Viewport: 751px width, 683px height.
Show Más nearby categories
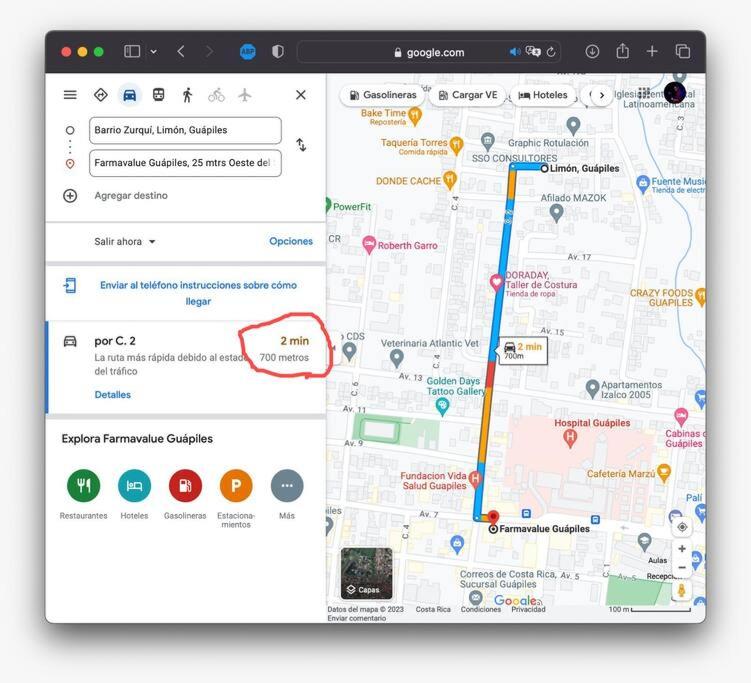coord(287,494)
